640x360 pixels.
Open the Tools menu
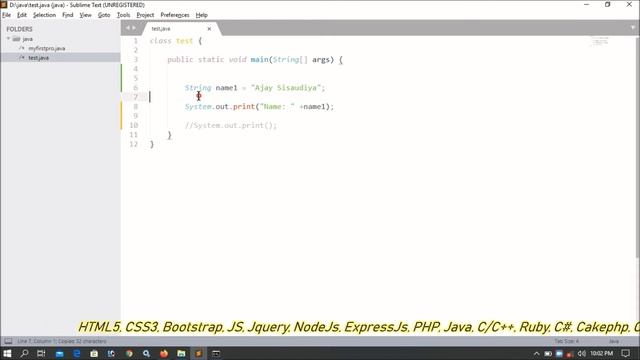pos(123,15)
